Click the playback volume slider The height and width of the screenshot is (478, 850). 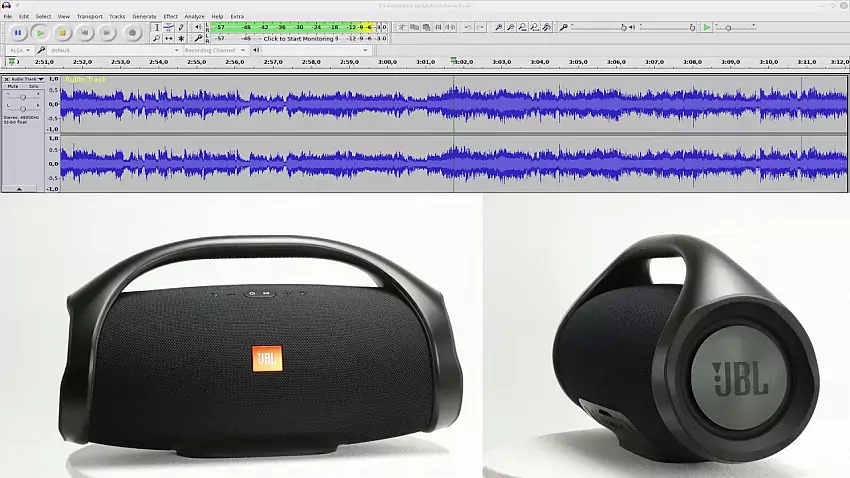pyautogui.click(x=667, y=27)
